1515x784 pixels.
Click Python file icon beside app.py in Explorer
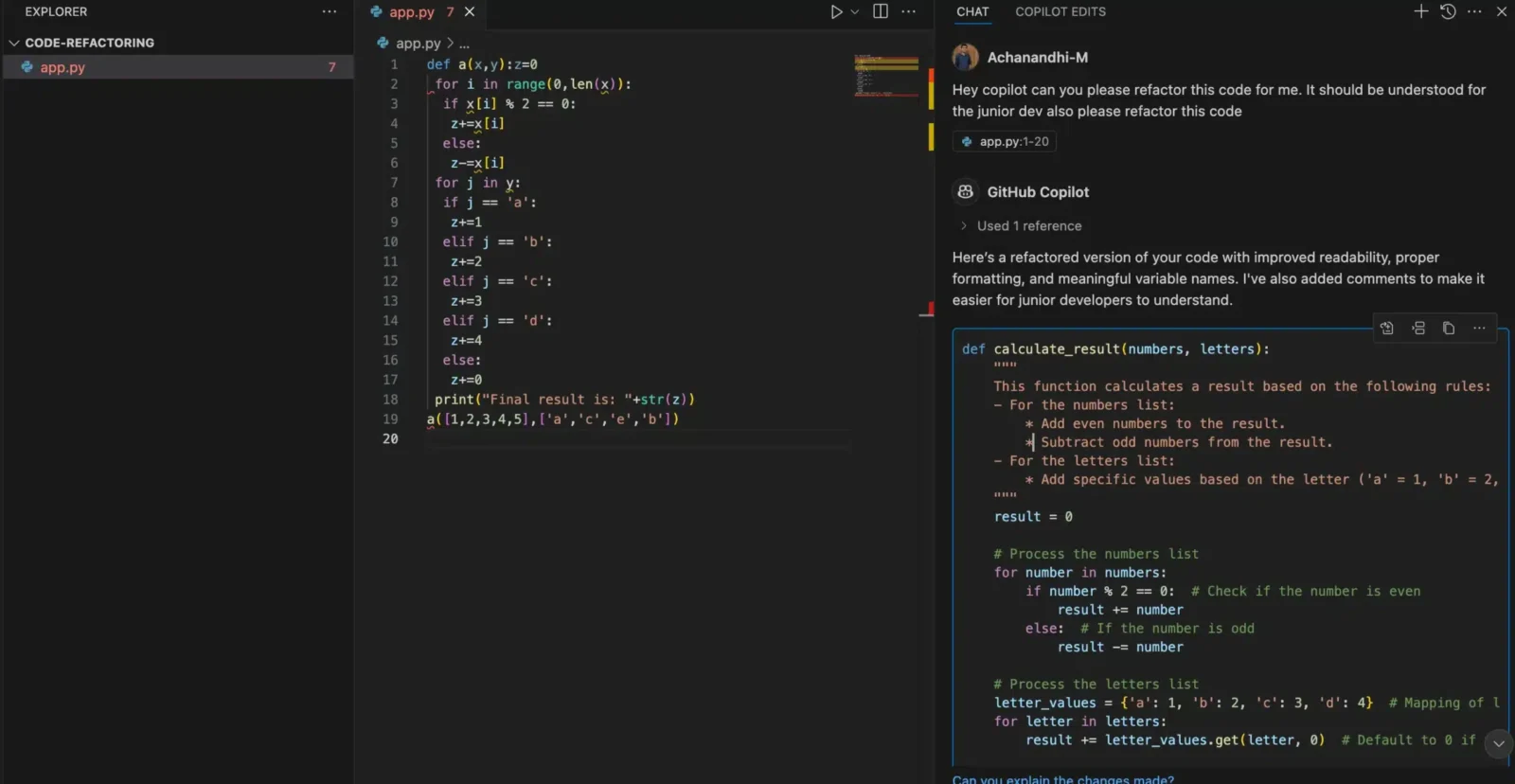pyautogui.click(x=27, y=67)
